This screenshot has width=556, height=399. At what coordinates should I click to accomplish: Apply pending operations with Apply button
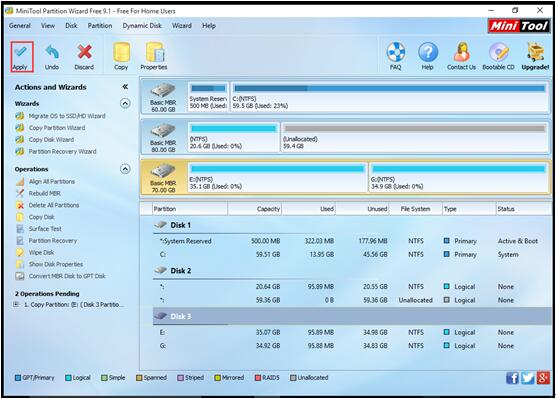pyautogui.click(x=22, y=57)
